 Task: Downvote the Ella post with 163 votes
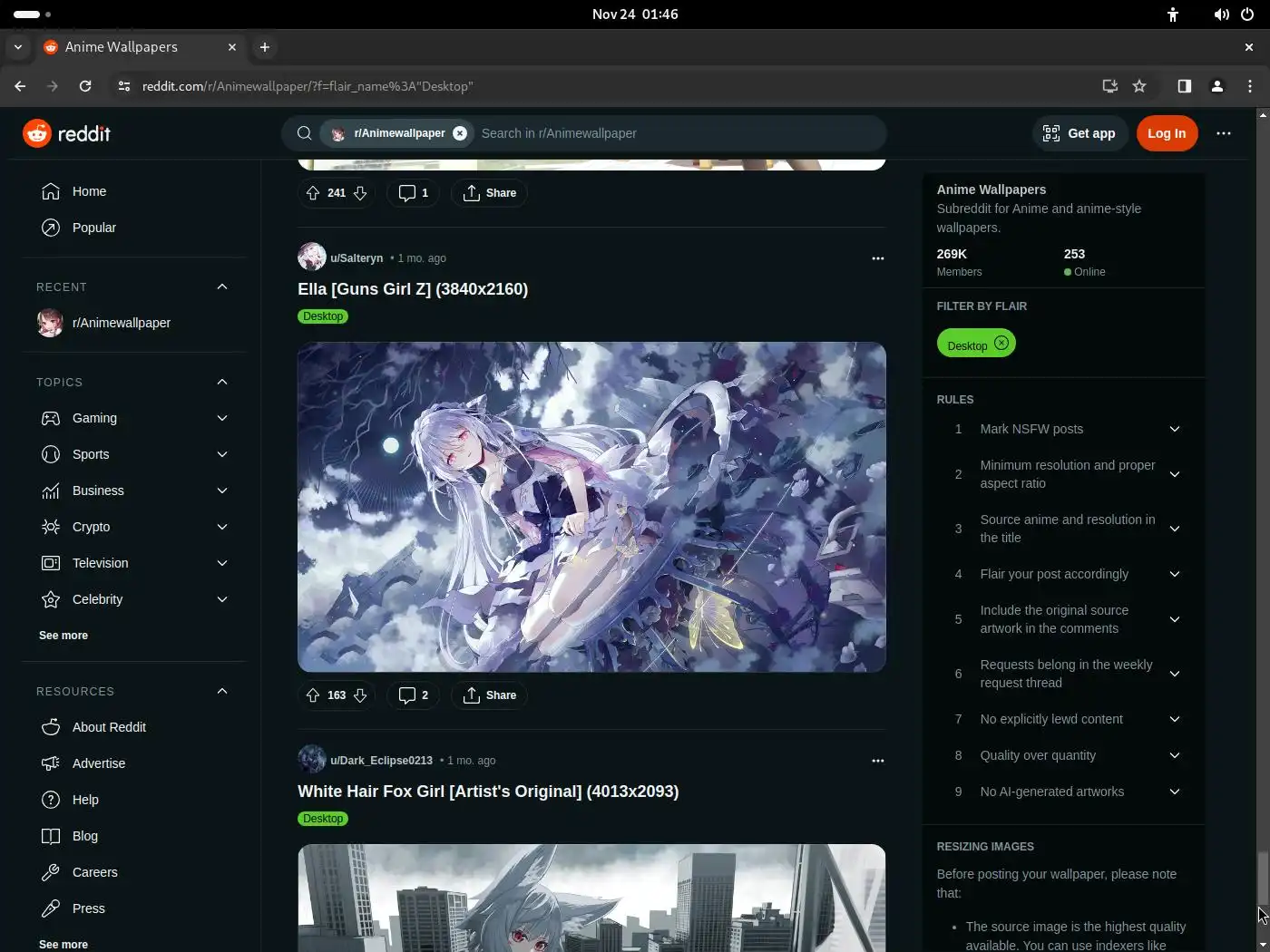coord(360,695)
